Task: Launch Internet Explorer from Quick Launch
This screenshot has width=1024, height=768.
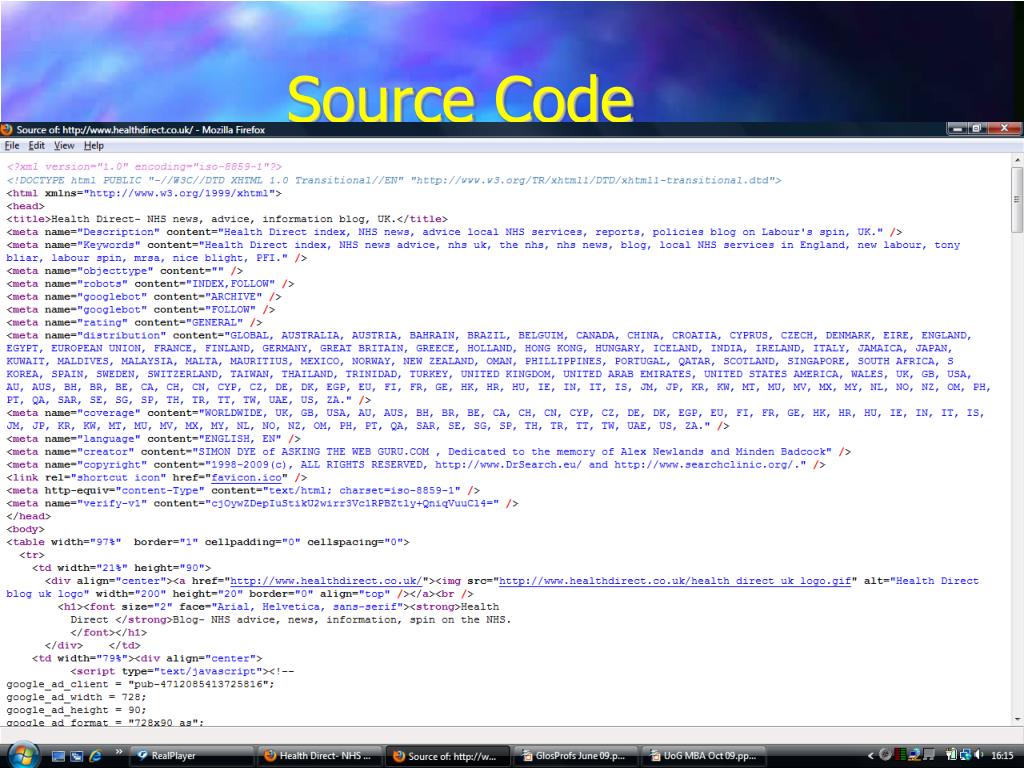Action: pos(95,756)
